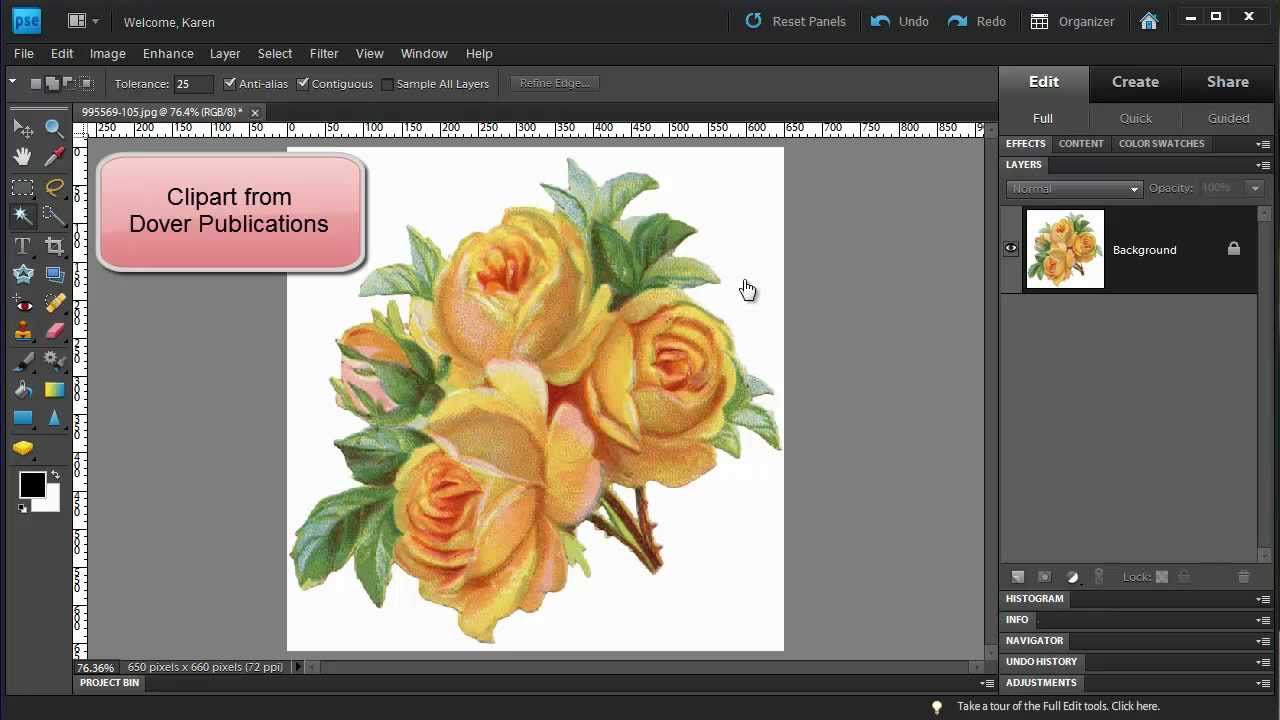1280x720 pixels.
Task: Expand the Adjustments panel
Action: click(x=1041, y=683)
